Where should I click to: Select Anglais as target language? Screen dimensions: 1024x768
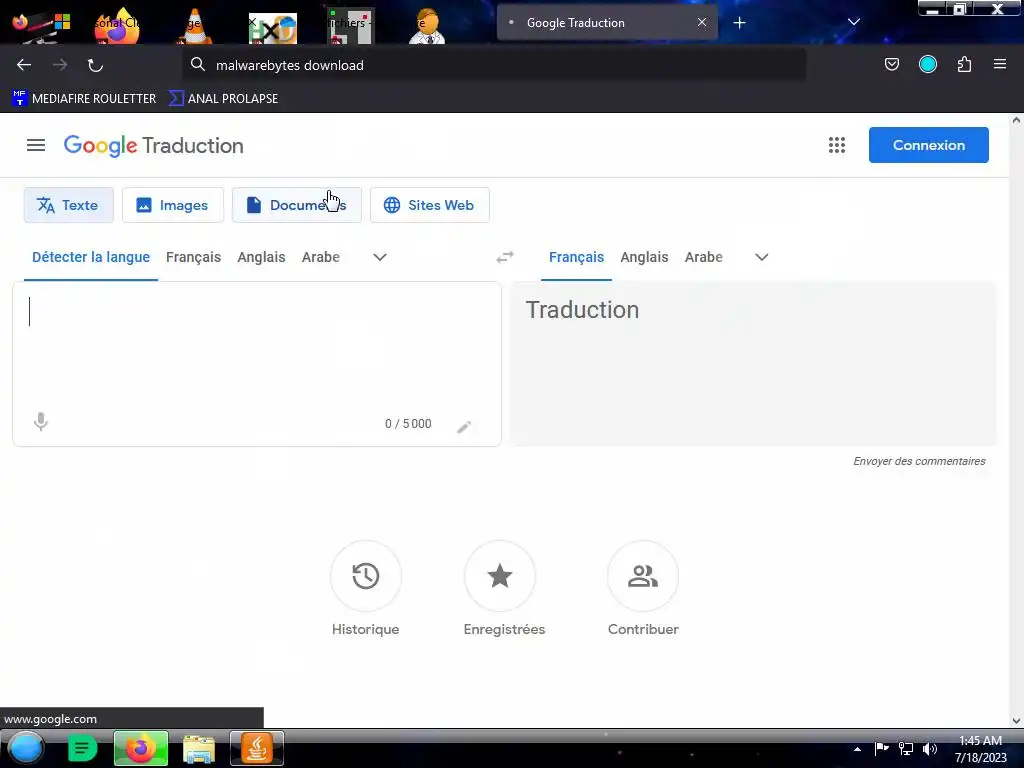(x=644, y=257)
